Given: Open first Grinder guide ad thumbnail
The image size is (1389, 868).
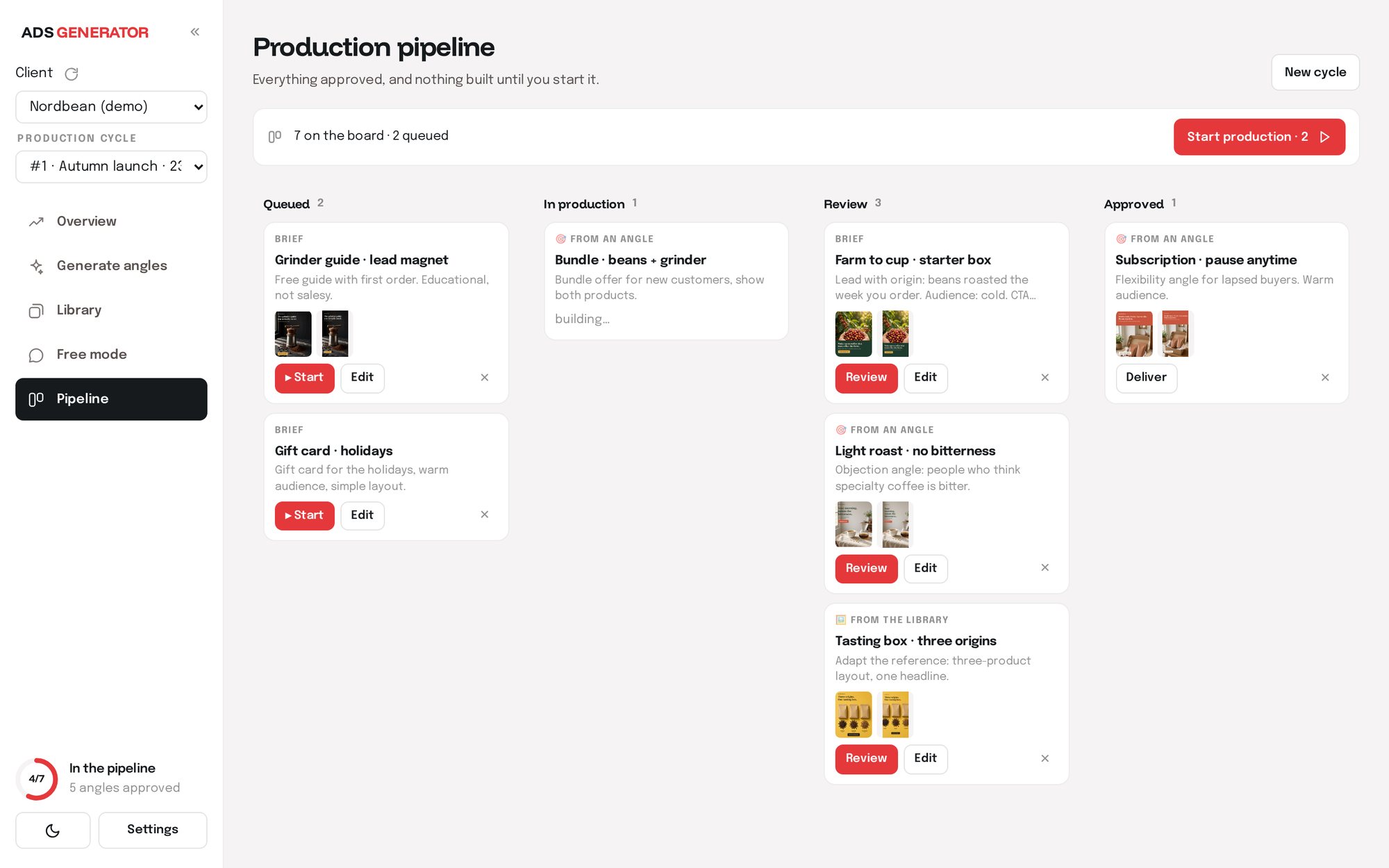Looking at the screenshot, I should coord(293,334).
